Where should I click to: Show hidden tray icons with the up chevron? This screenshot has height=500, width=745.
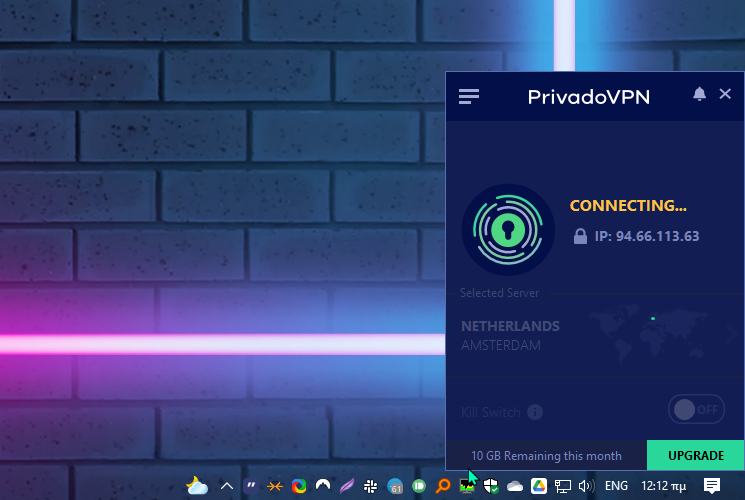click(x=227, y=486)
